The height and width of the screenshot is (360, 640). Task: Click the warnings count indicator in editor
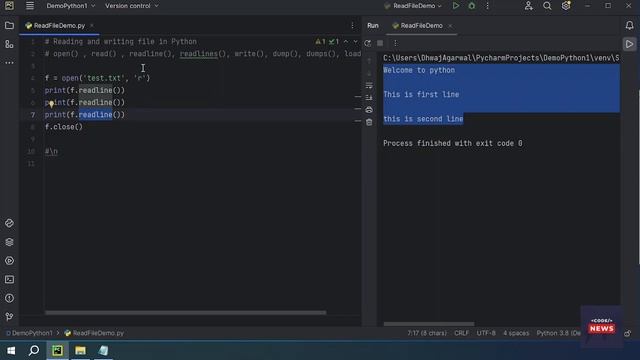320,42
